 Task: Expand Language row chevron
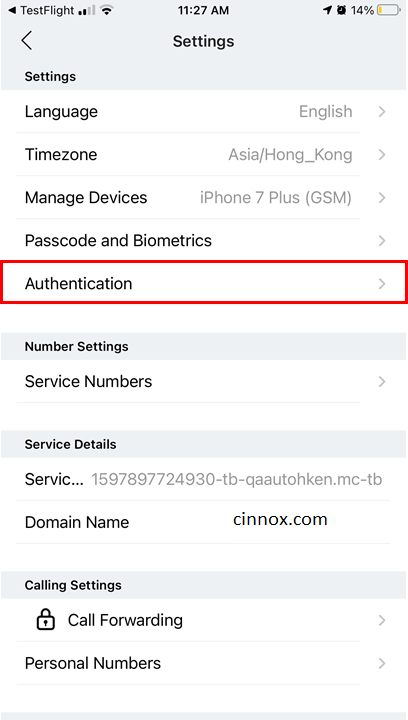click(x=382, y=112)
